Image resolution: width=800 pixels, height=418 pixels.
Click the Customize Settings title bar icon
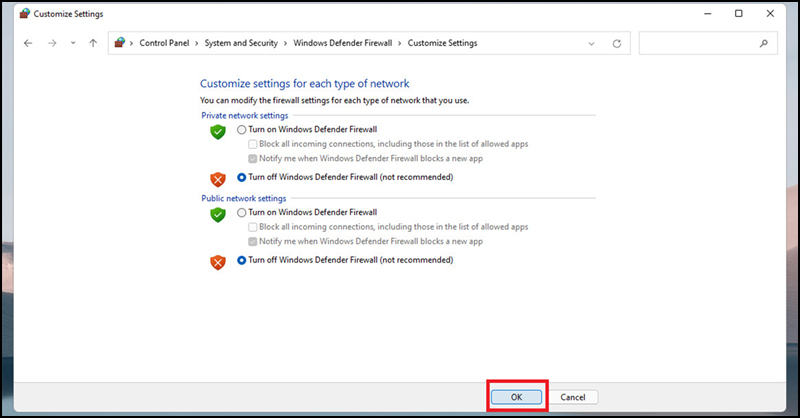[x=24, y=13]
